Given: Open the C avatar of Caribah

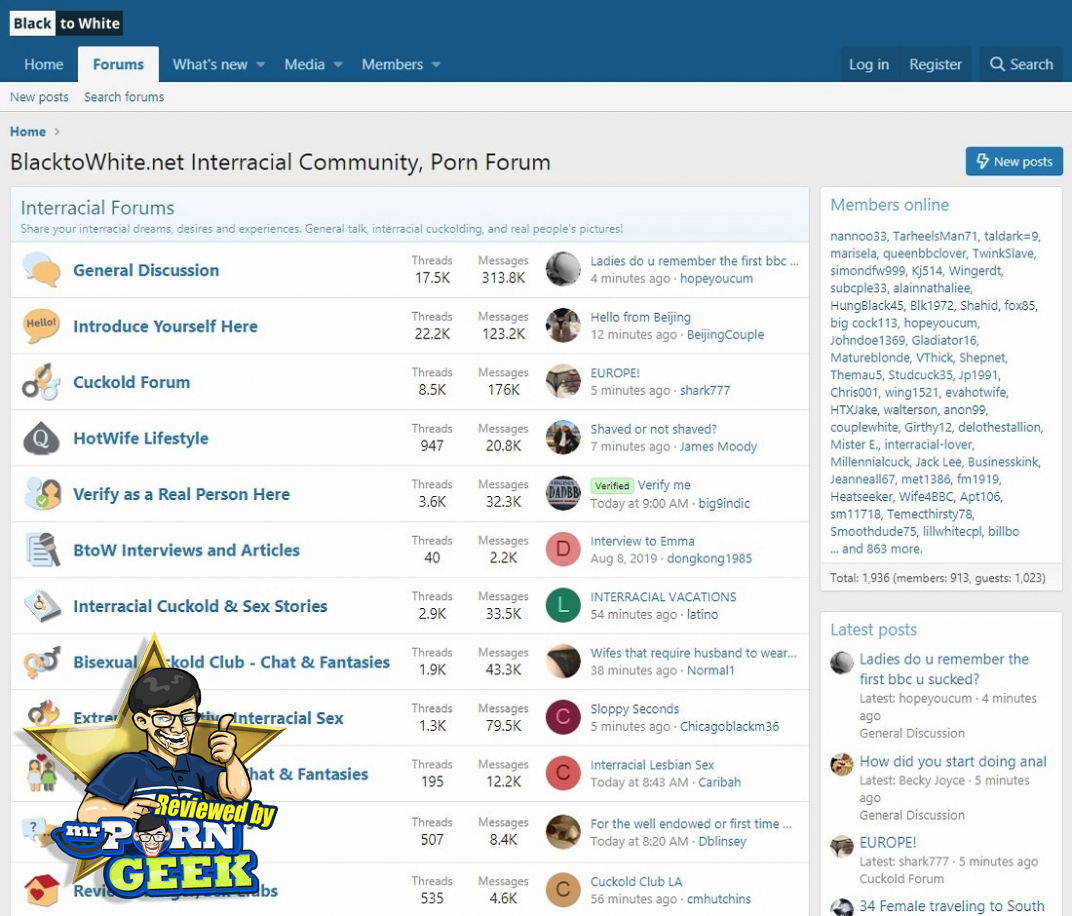Looking at the screenshot, I should 563,773.
